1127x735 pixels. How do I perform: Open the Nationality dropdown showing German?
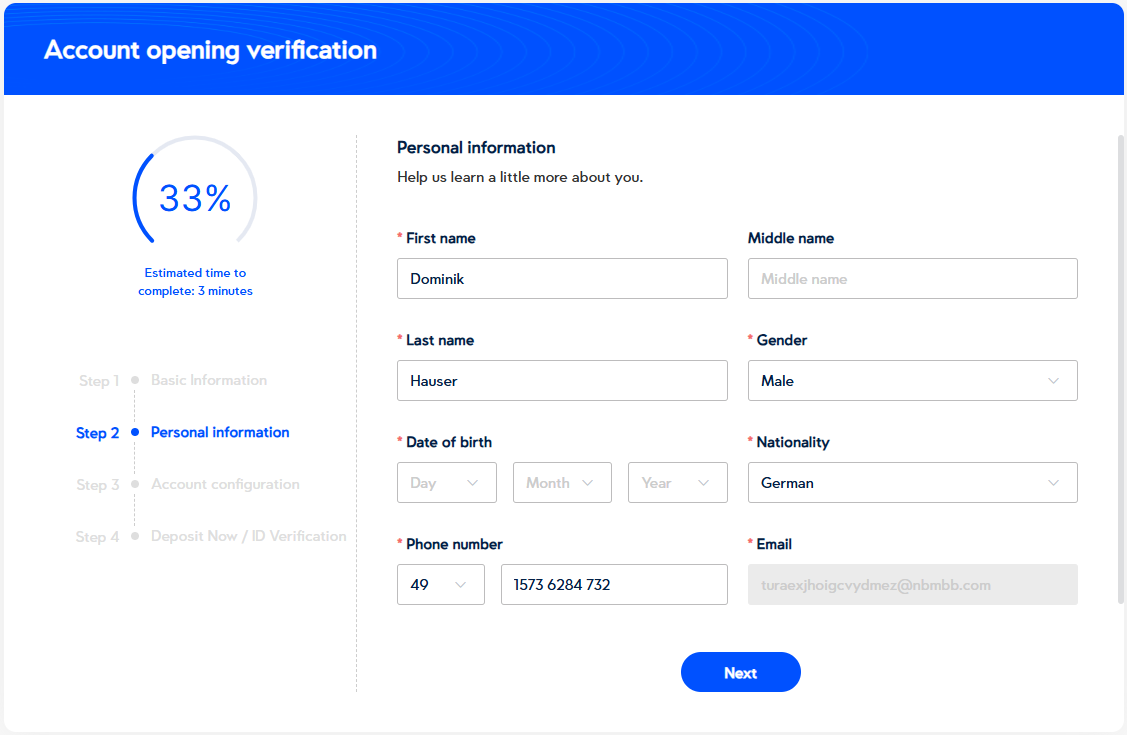coord(912,483)
